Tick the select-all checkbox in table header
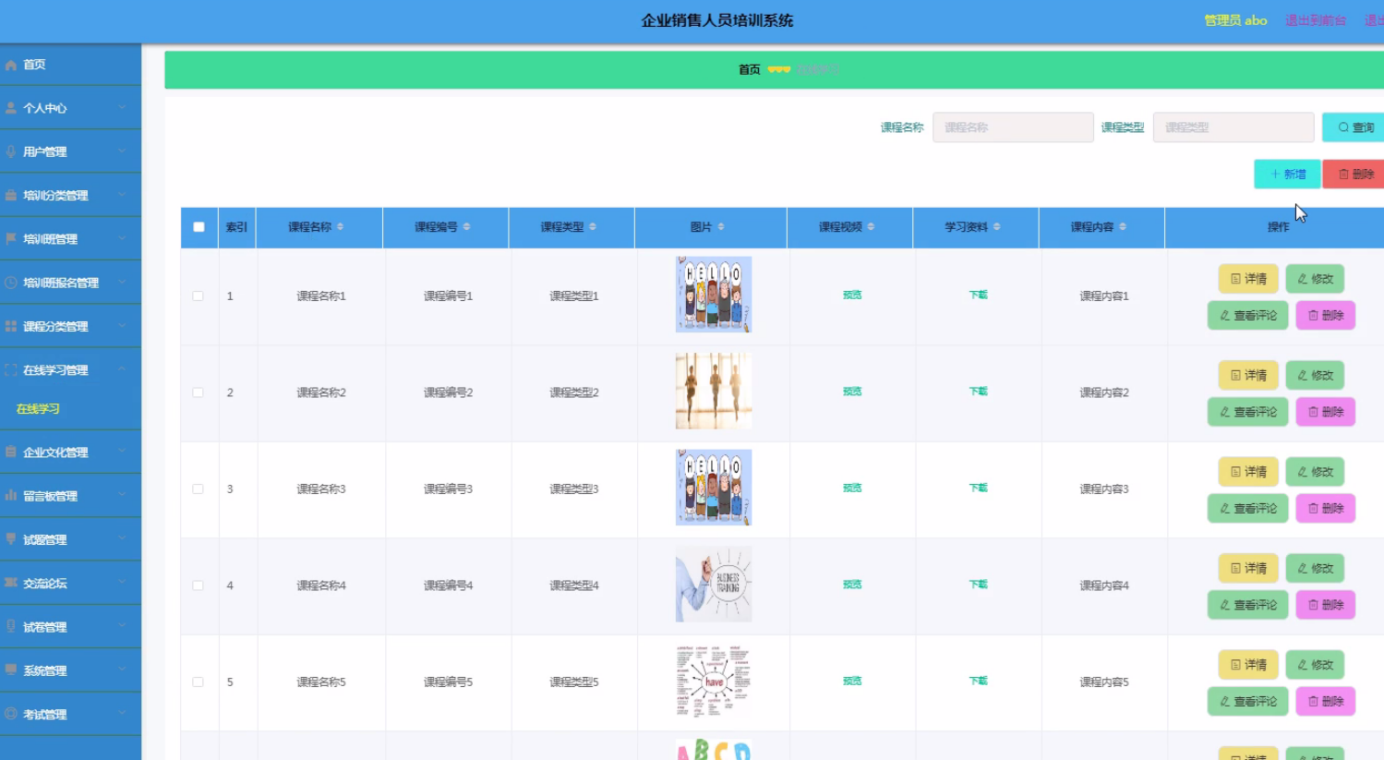This screenshot has width=1384, height=760. [199, 227]
